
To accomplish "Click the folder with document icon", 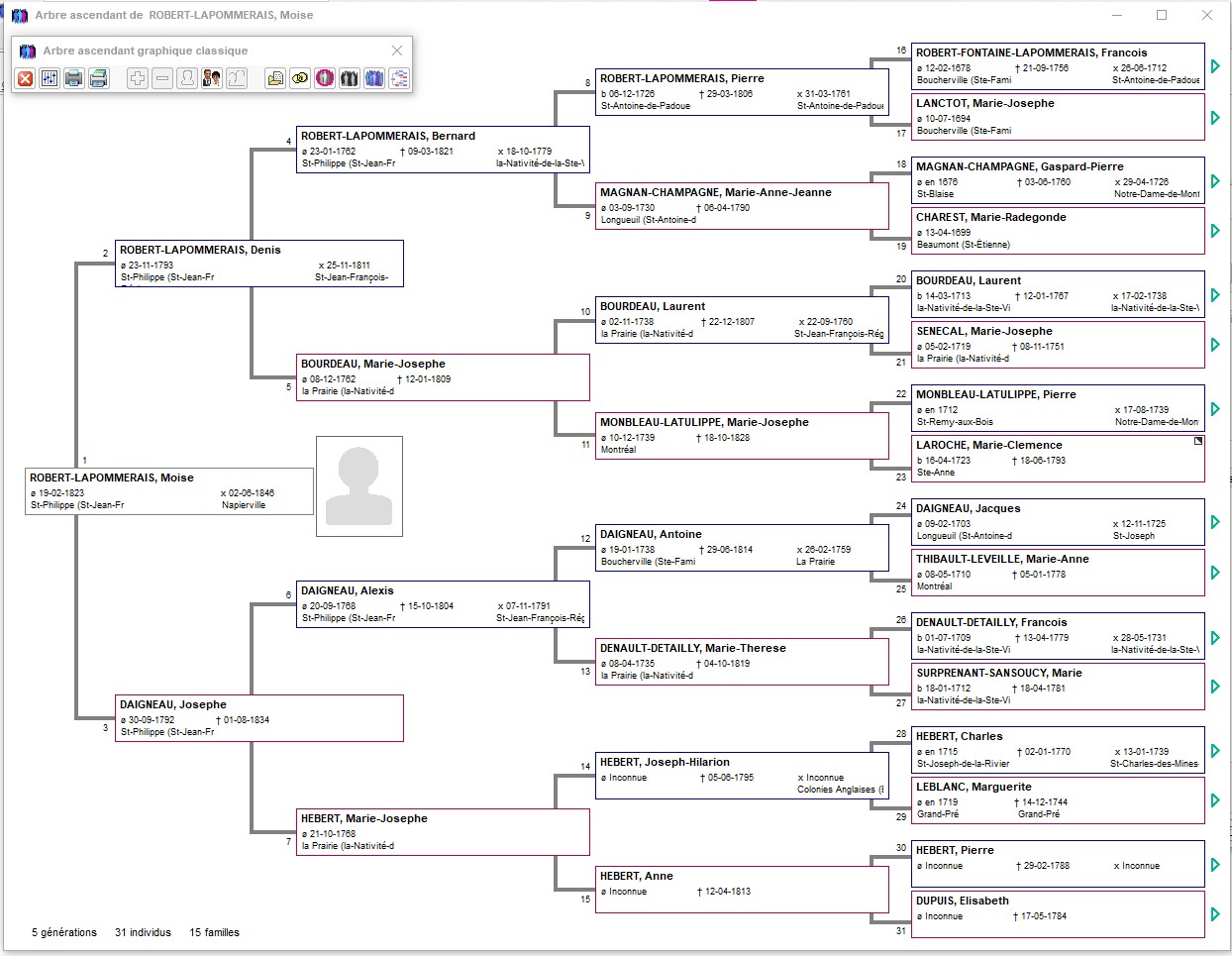I will (275, 78).
